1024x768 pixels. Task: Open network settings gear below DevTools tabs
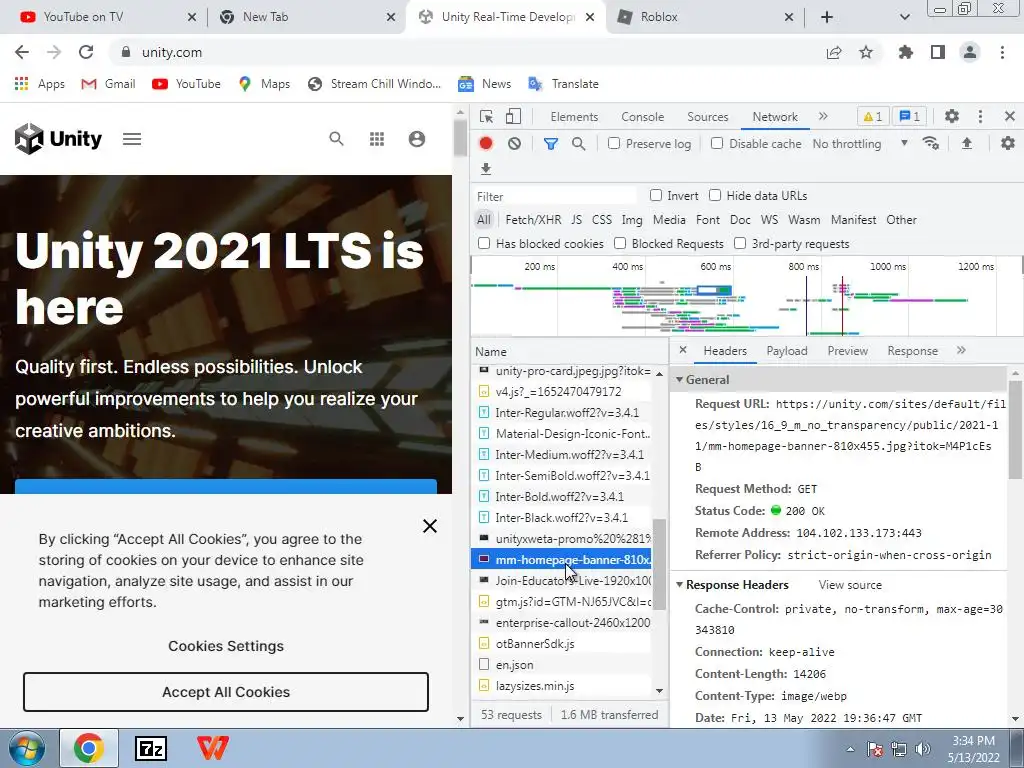1008,143
